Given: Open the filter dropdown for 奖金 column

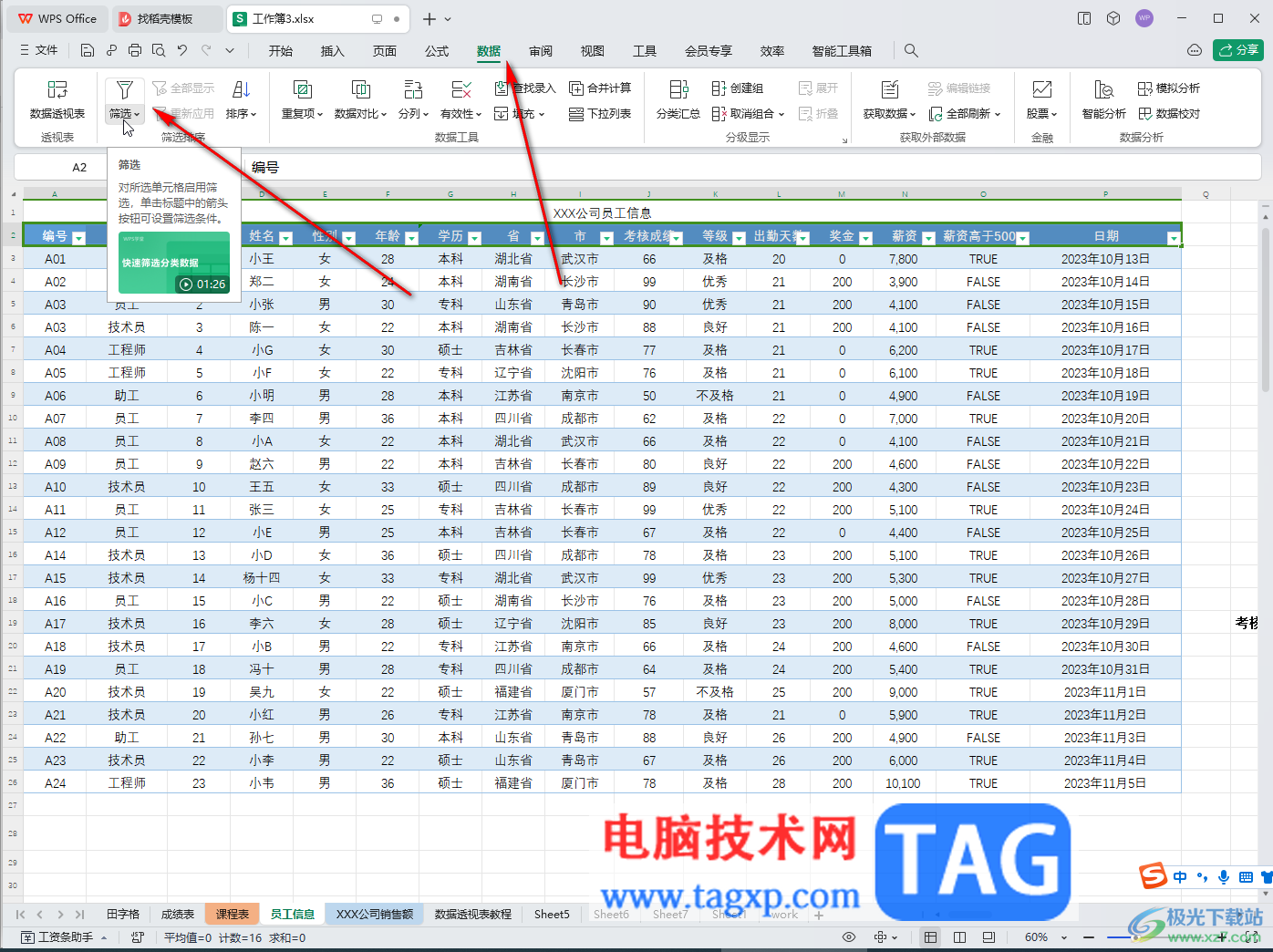Looking at the screenshot, I should 865,238.
